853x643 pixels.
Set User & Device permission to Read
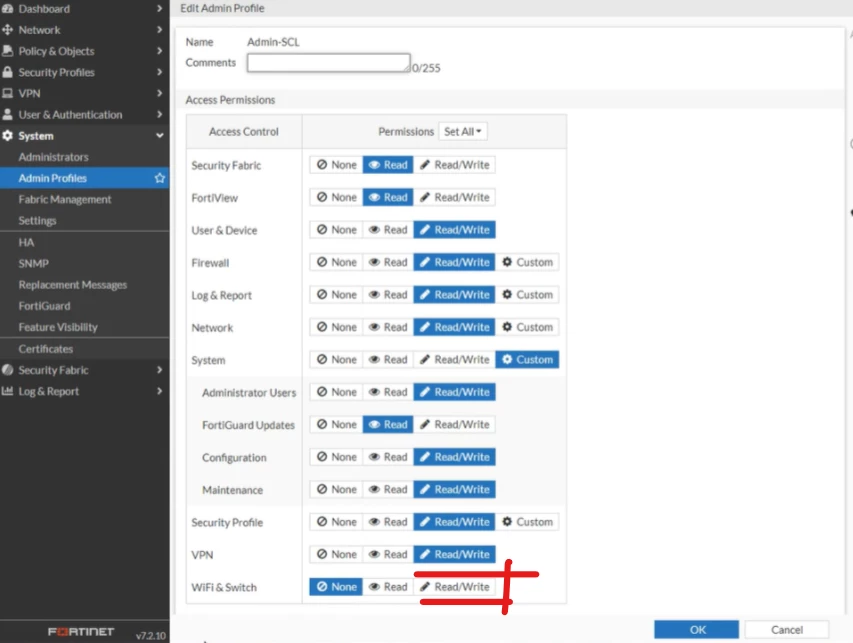pyautogui.click(x=388, y=230)
